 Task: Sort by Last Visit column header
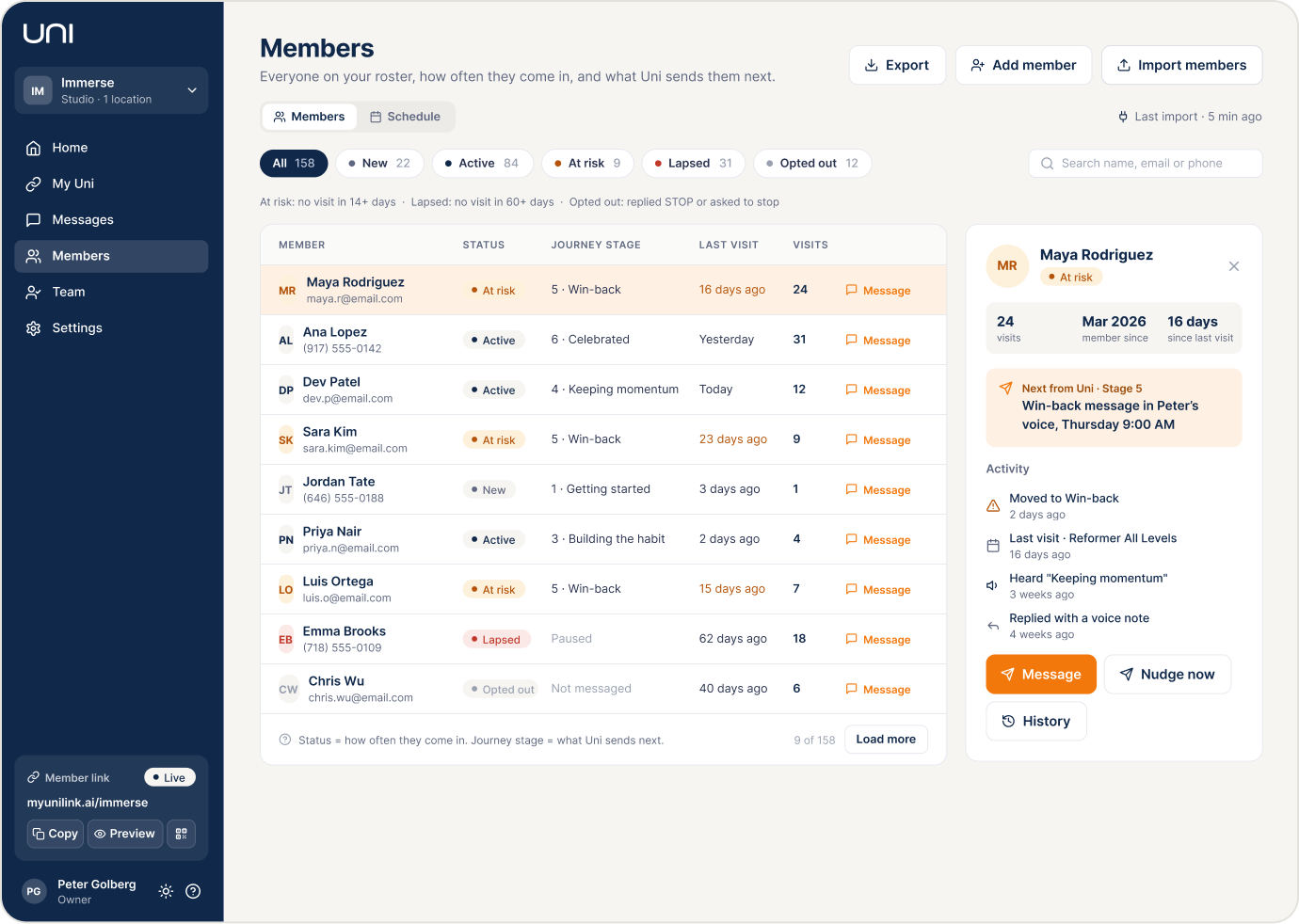729,245
